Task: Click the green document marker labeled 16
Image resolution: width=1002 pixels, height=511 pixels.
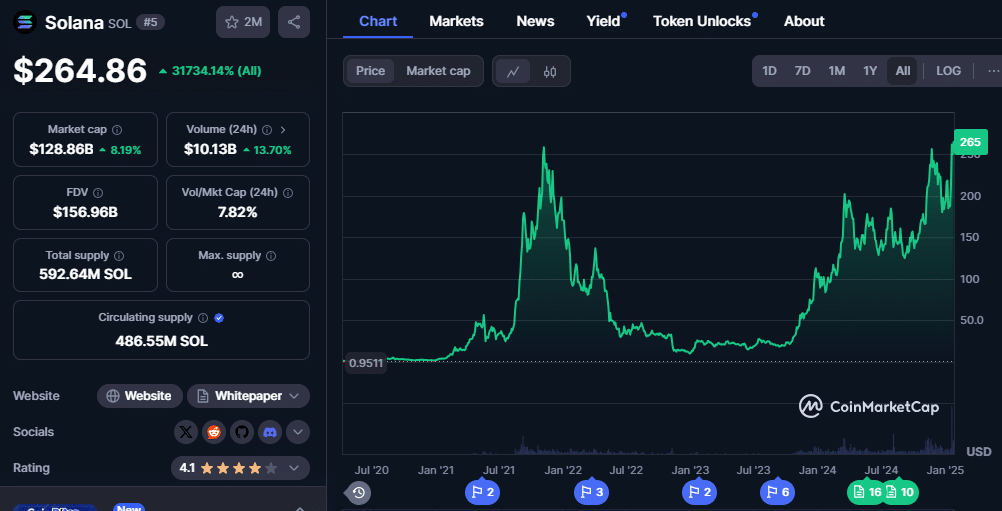Action: point(867,492)
